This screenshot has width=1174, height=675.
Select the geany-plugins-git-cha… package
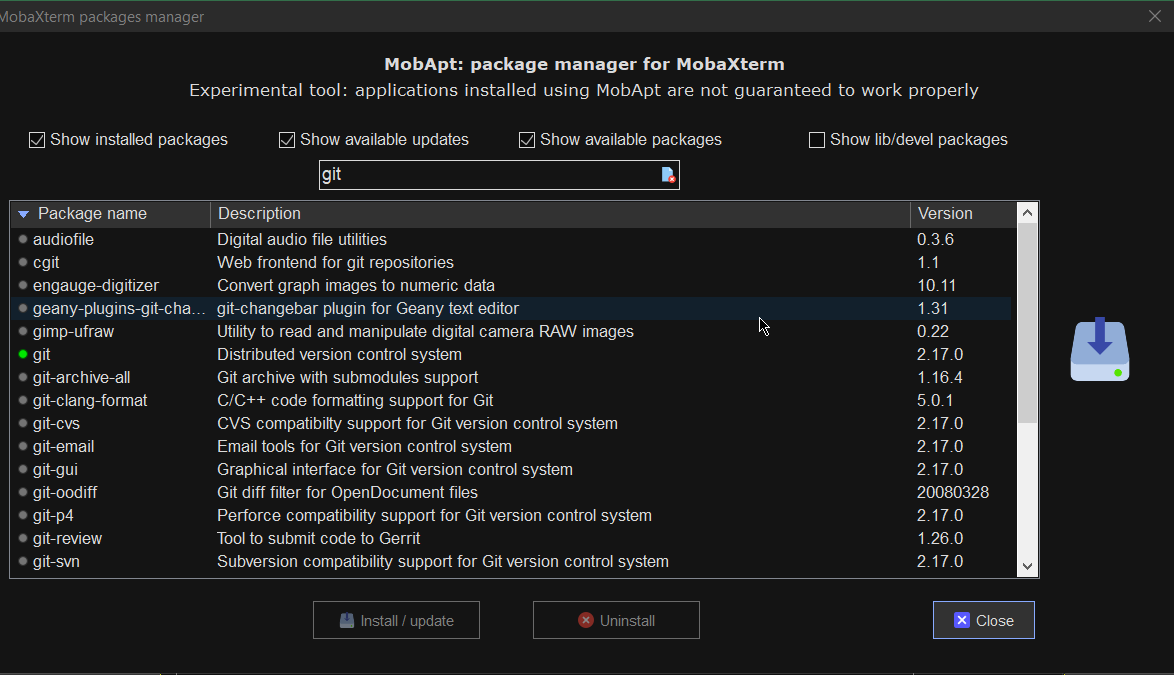pyautogui.click(x=119, y=308)
